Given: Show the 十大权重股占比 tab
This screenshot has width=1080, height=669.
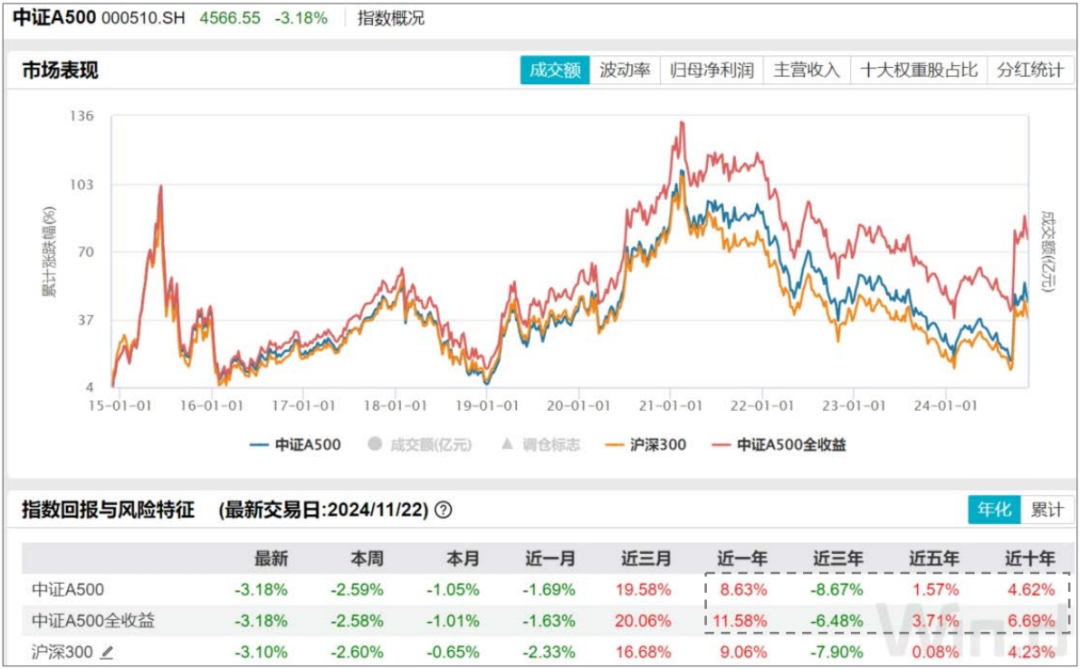Looking at the screenshot, I should [918, 70].
